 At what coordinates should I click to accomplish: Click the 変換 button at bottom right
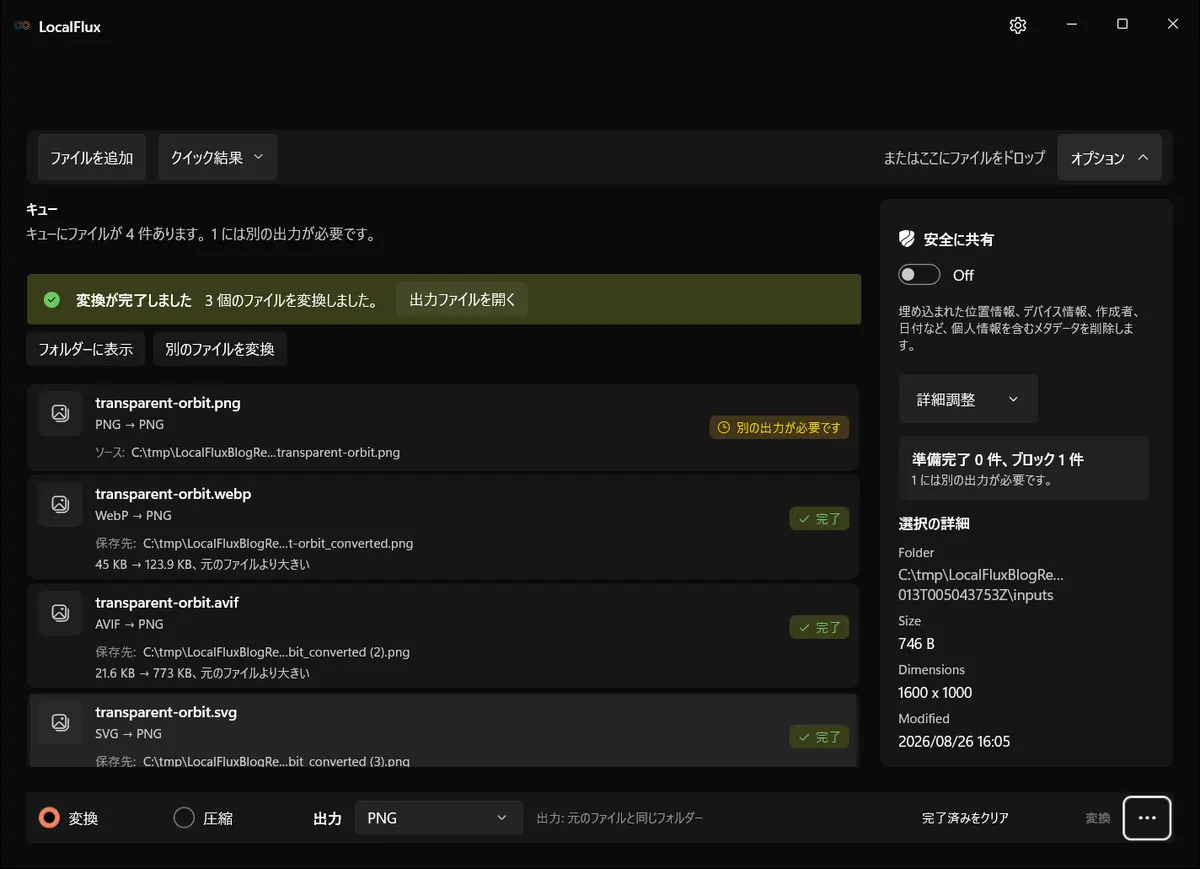[x=1098, y=818]
